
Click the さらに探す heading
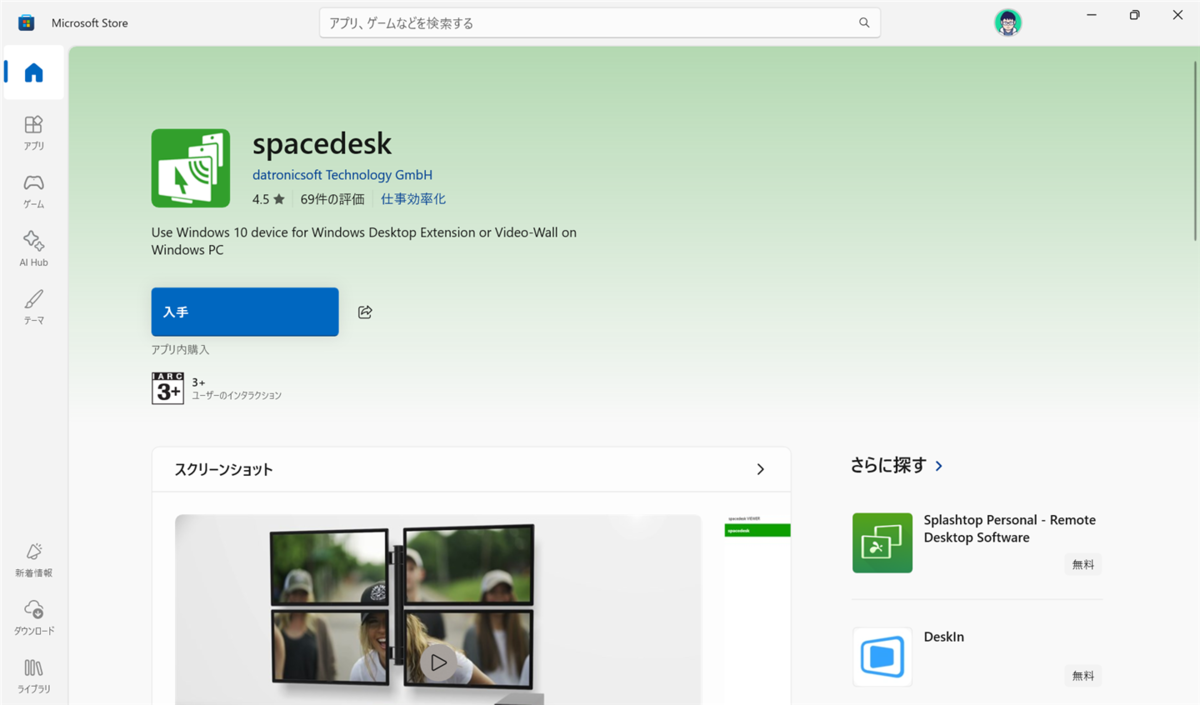click(888, 466)
